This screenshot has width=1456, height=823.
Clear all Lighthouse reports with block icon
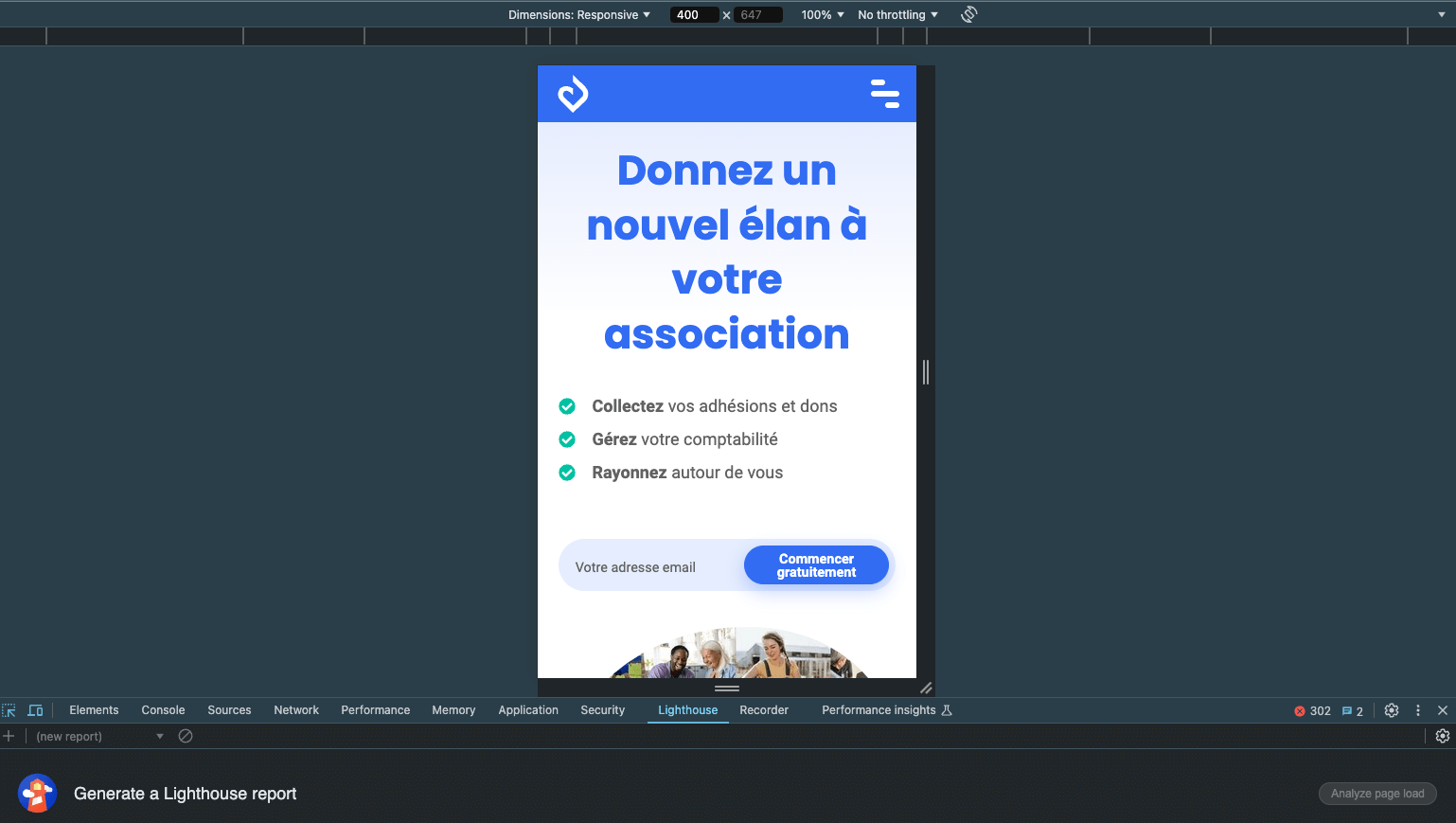[186, 735]
